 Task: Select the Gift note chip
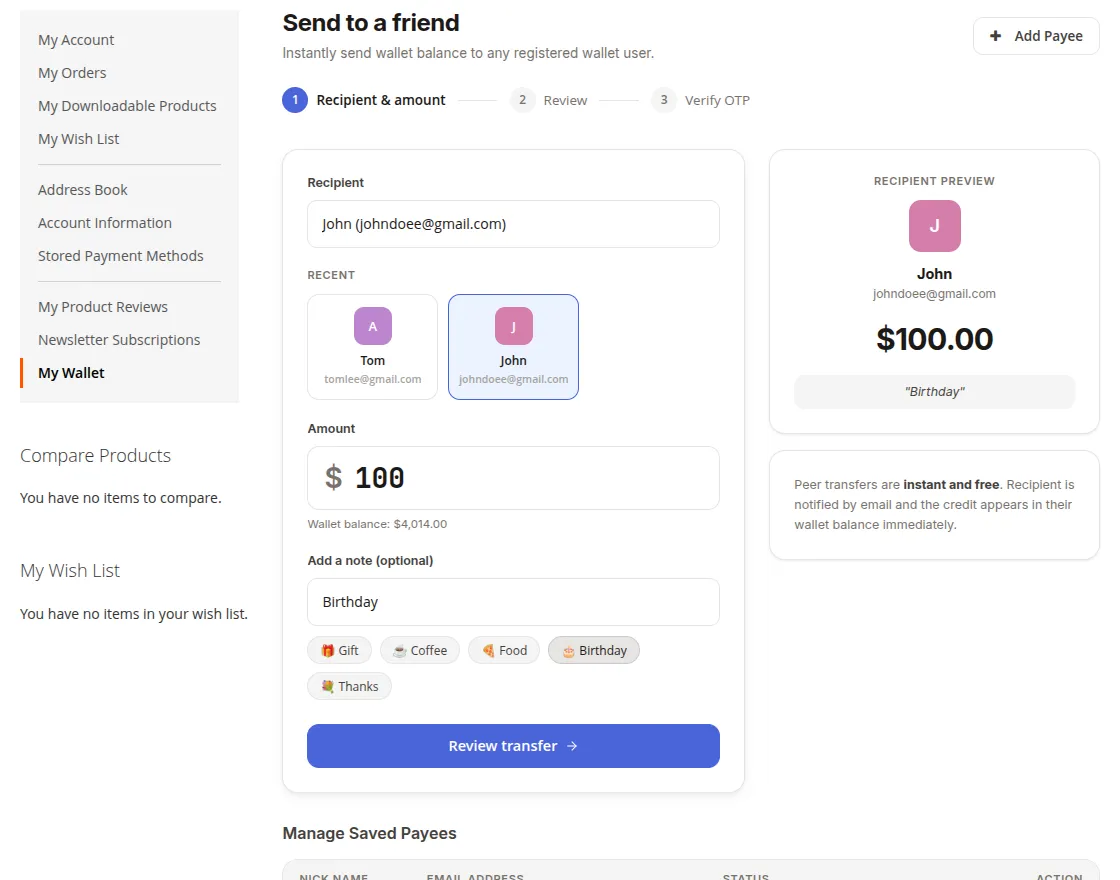coord(339,651)
